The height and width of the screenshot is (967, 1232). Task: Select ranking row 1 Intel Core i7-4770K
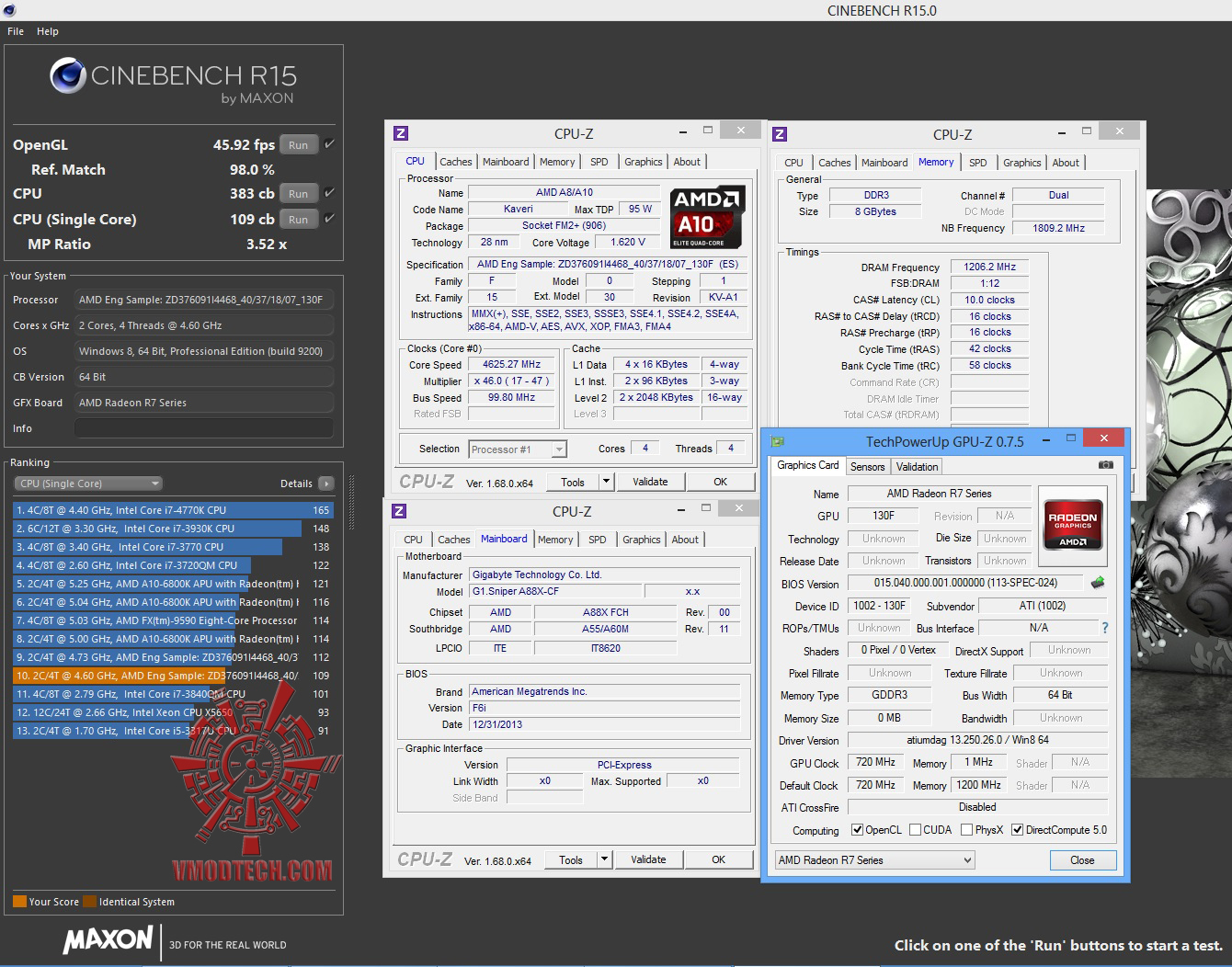(173, 510)
